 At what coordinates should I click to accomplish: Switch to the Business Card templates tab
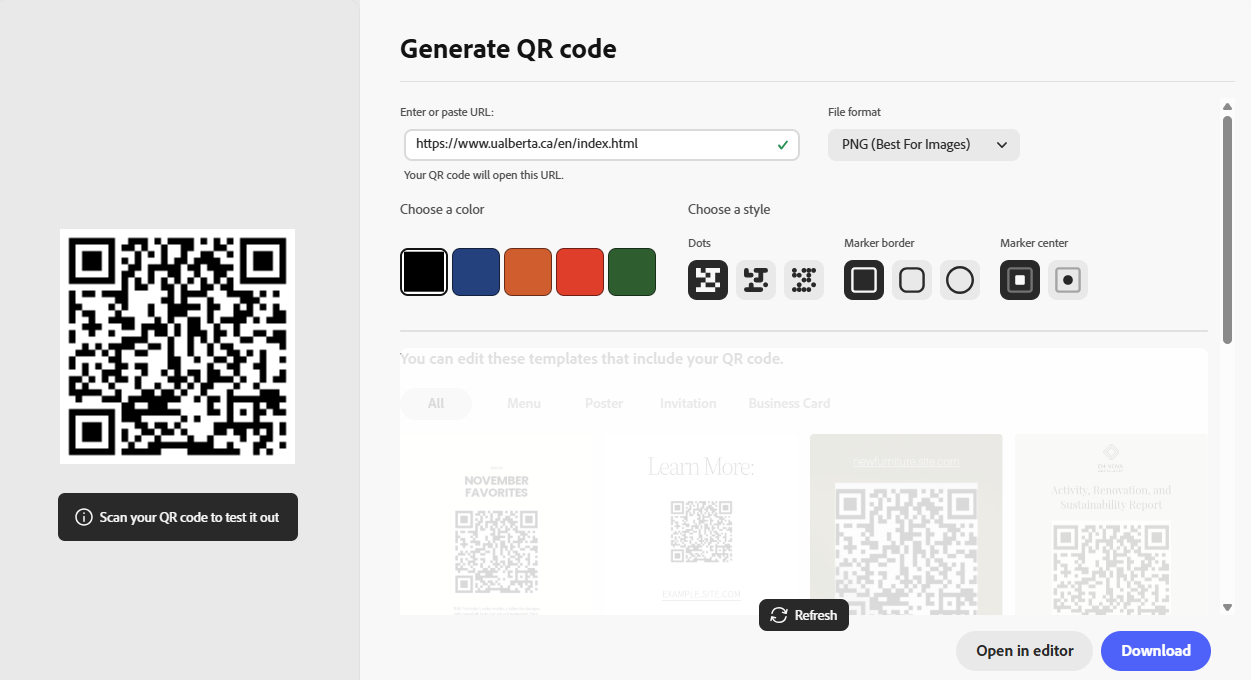point(789,403)
